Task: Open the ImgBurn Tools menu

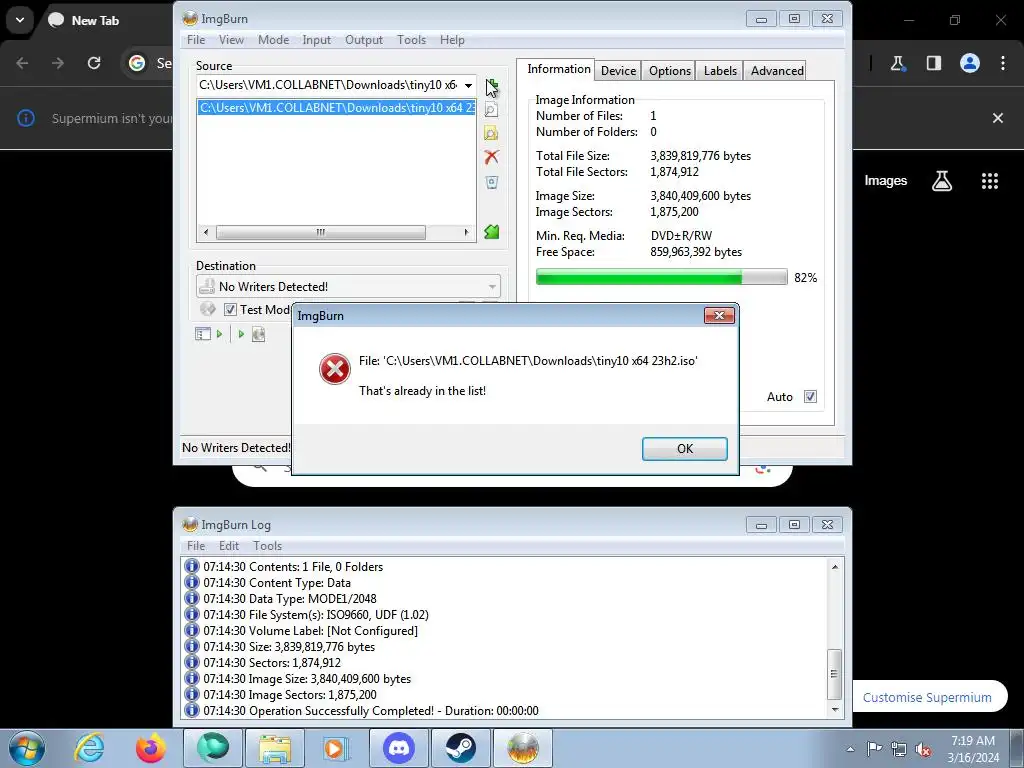Action: [x=411, y=40]
